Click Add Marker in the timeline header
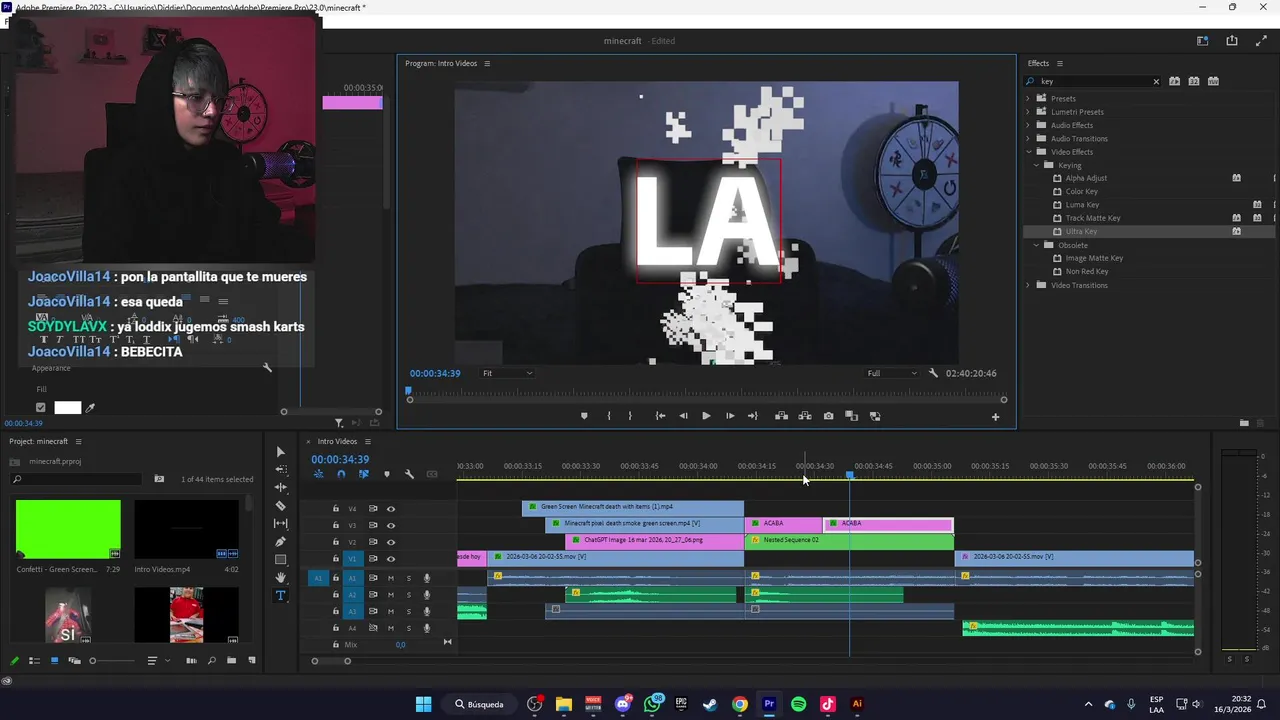 [x=387, y=474]
